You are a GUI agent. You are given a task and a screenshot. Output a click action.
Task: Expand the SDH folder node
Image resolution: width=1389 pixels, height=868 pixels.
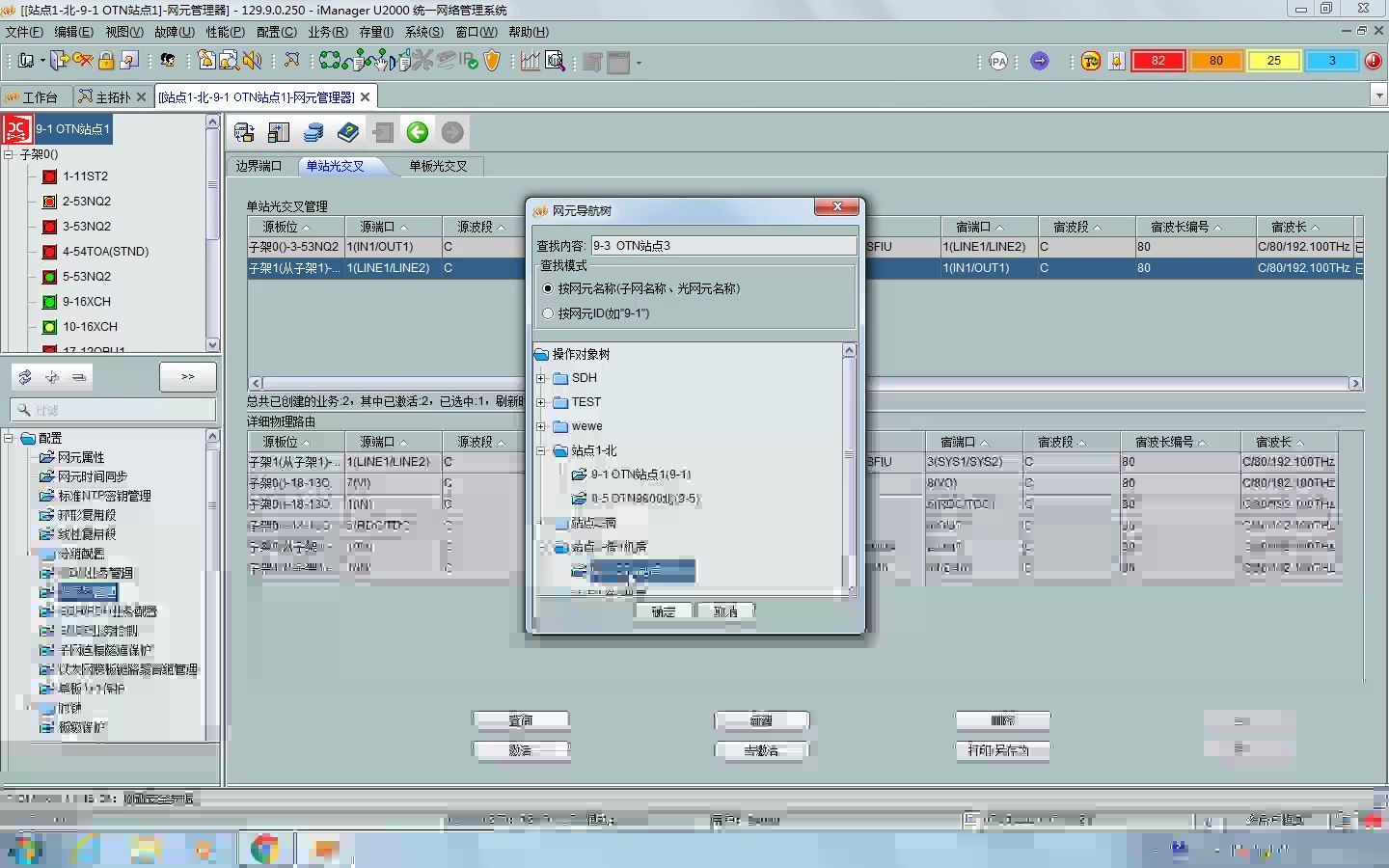tap(541, 378)
